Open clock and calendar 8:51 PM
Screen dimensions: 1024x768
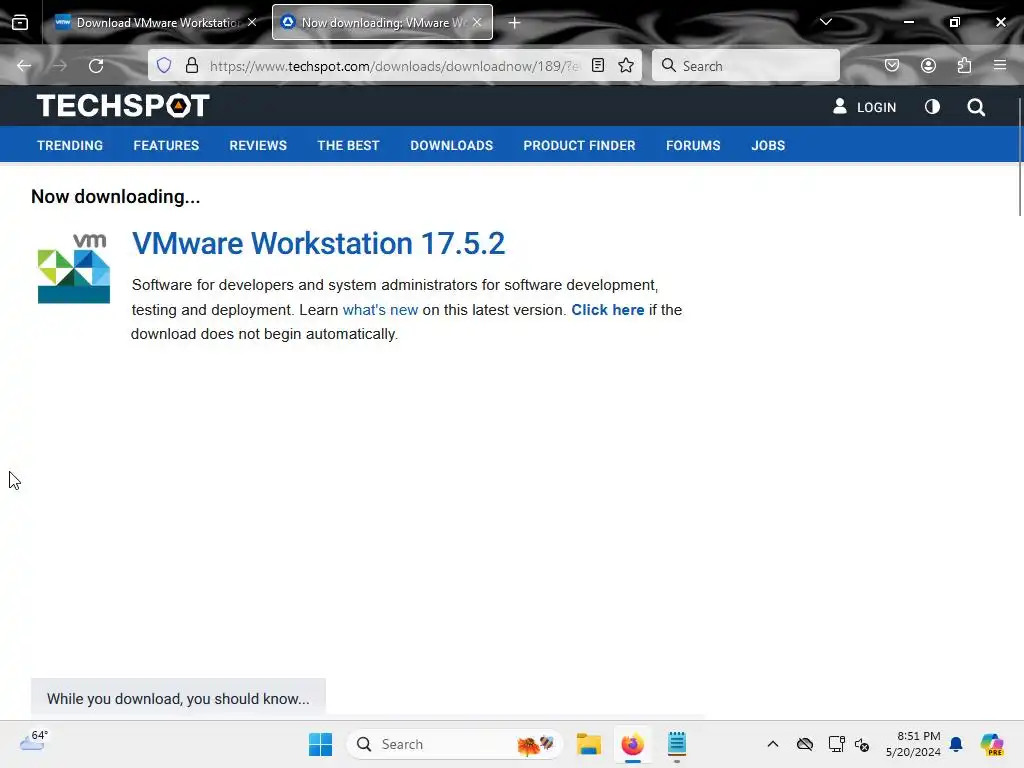(913, 744)
